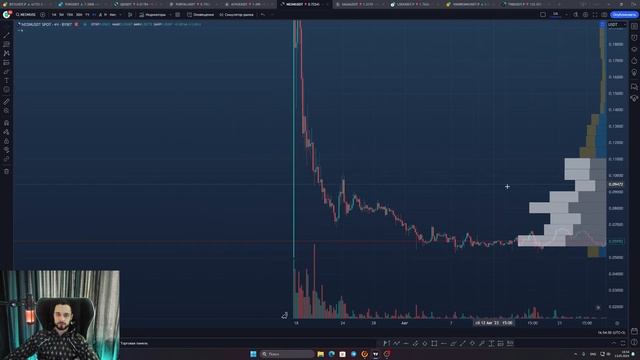Click the Windows taskbar search field
Viewport: 640px width, 360px height.
click(288, 354)
